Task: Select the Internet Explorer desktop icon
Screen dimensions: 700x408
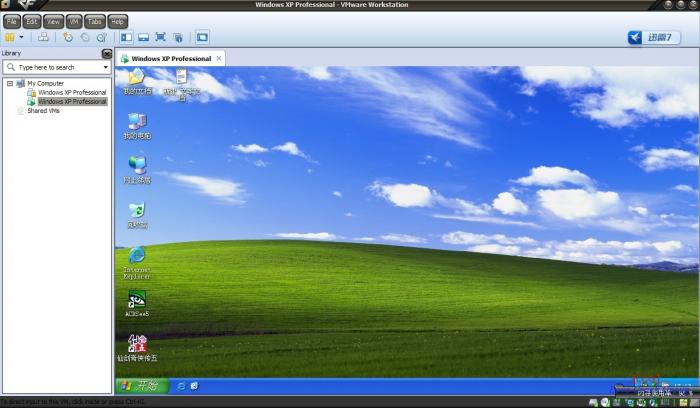Action: point(137,263)
